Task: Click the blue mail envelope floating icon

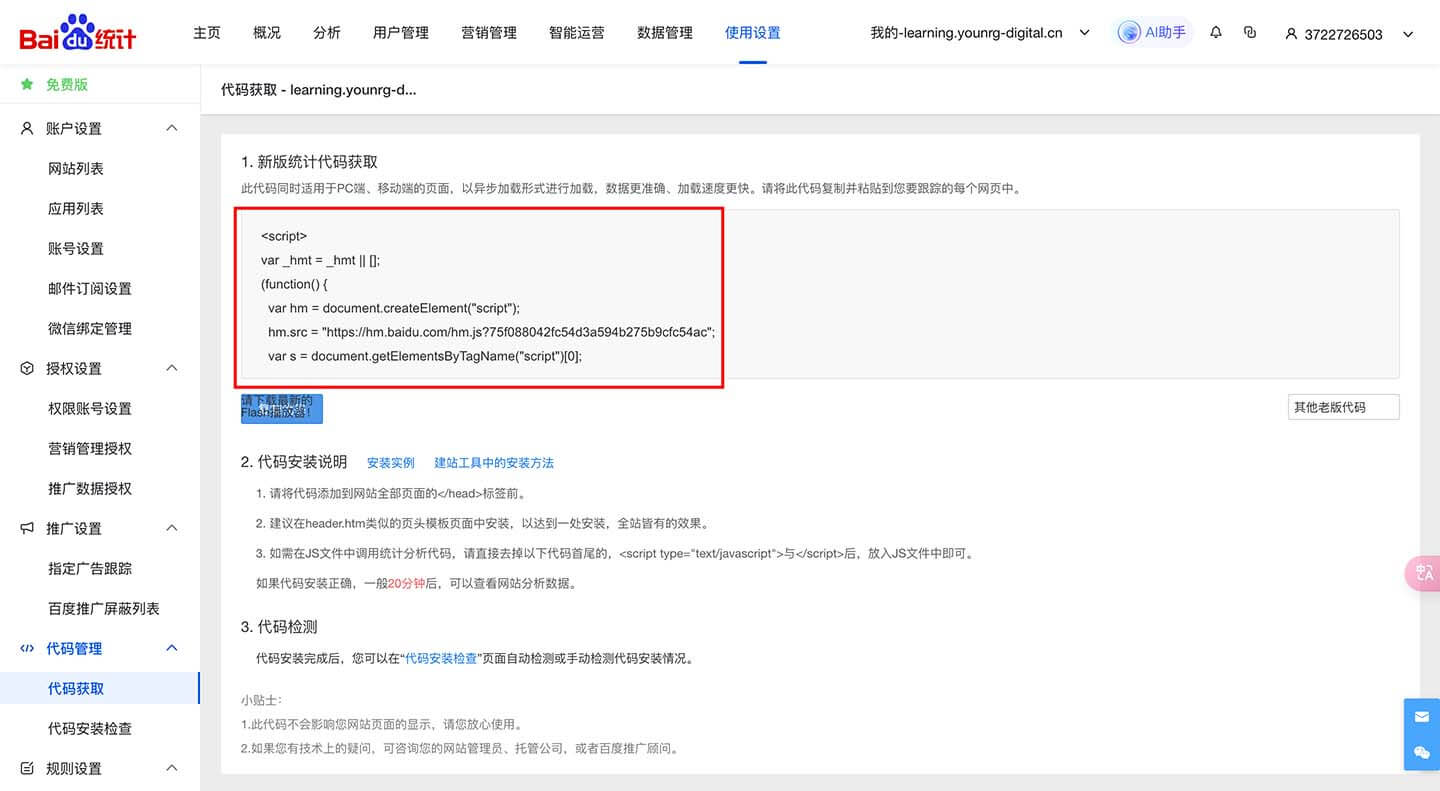Action: point(1422,716)
